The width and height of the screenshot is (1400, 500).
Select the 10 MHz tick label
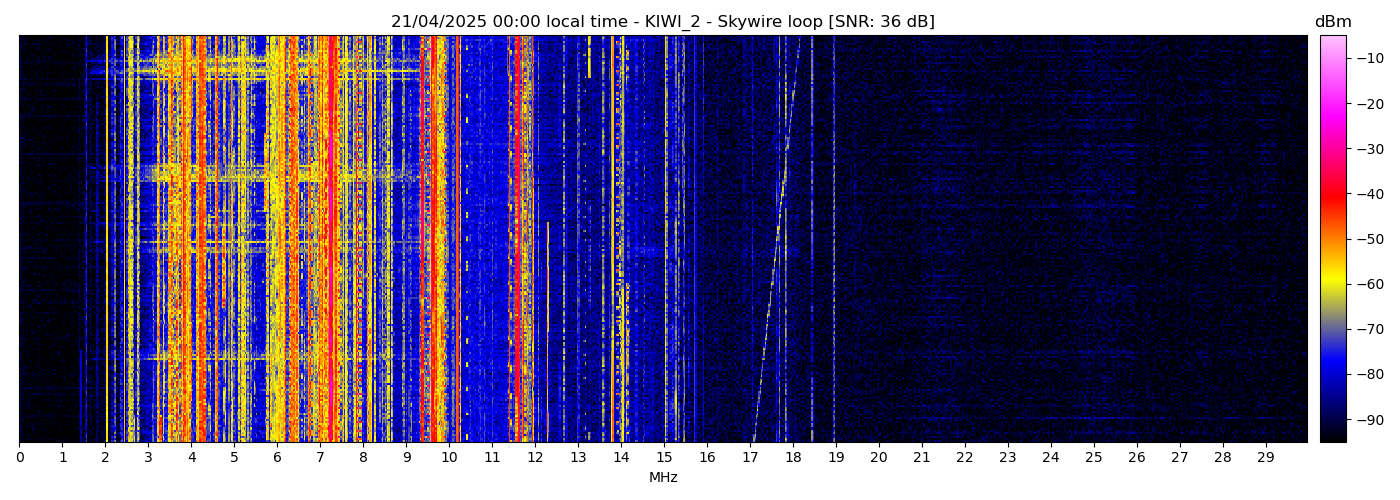[449, 458]
